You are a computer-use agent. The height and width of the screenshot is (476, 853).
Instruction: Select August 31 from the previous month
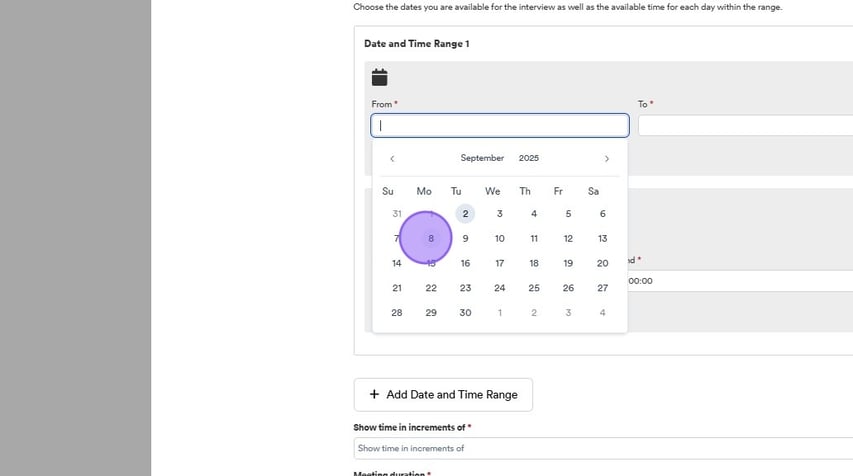click(397, 214)
